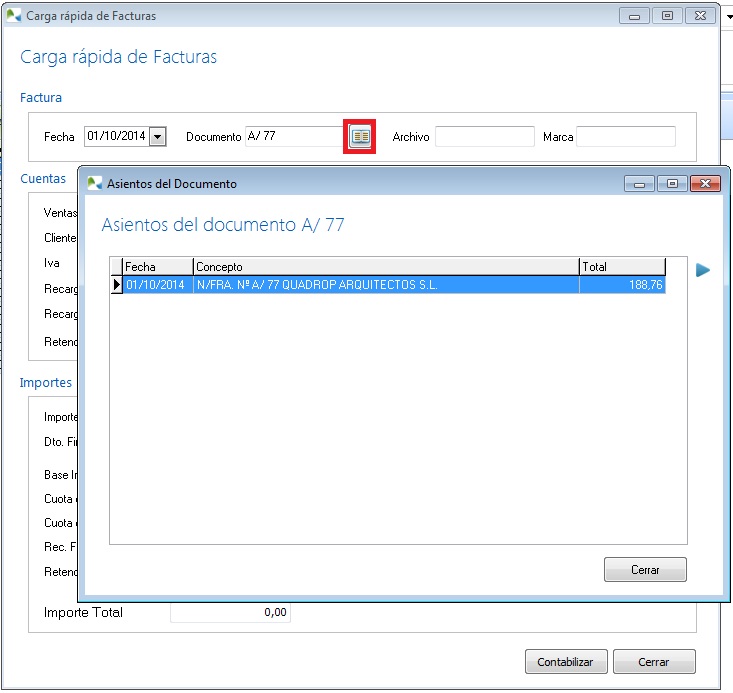
Task: Click the row selector arrow of first entry
Action: point(116,285)
